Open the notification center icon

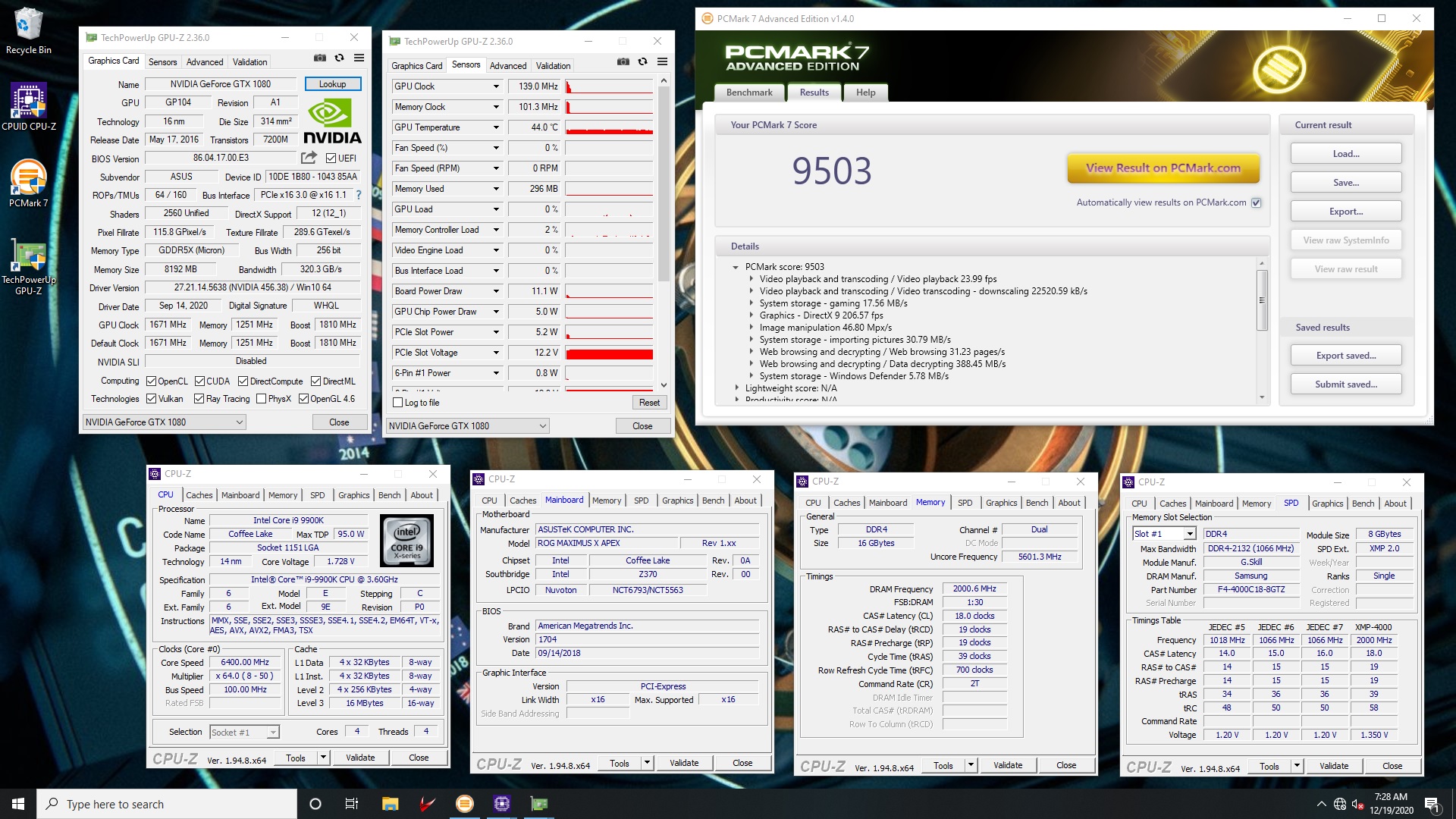click(x=1432, y=804)
